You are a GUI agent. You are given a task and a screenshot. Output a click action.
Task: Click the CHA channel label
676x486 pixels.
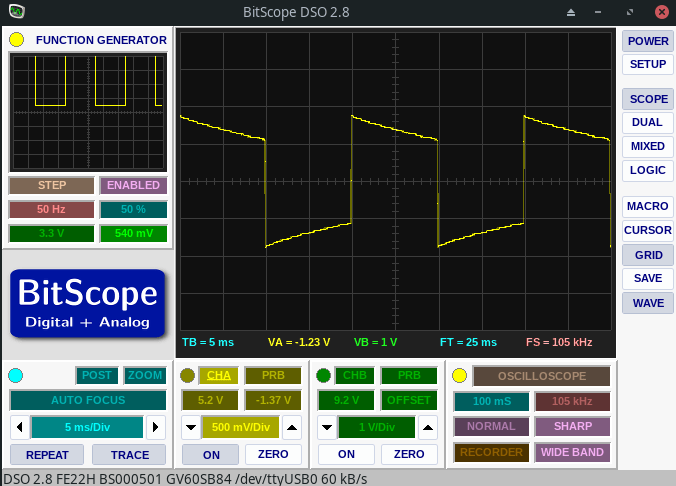coord(219,375)
